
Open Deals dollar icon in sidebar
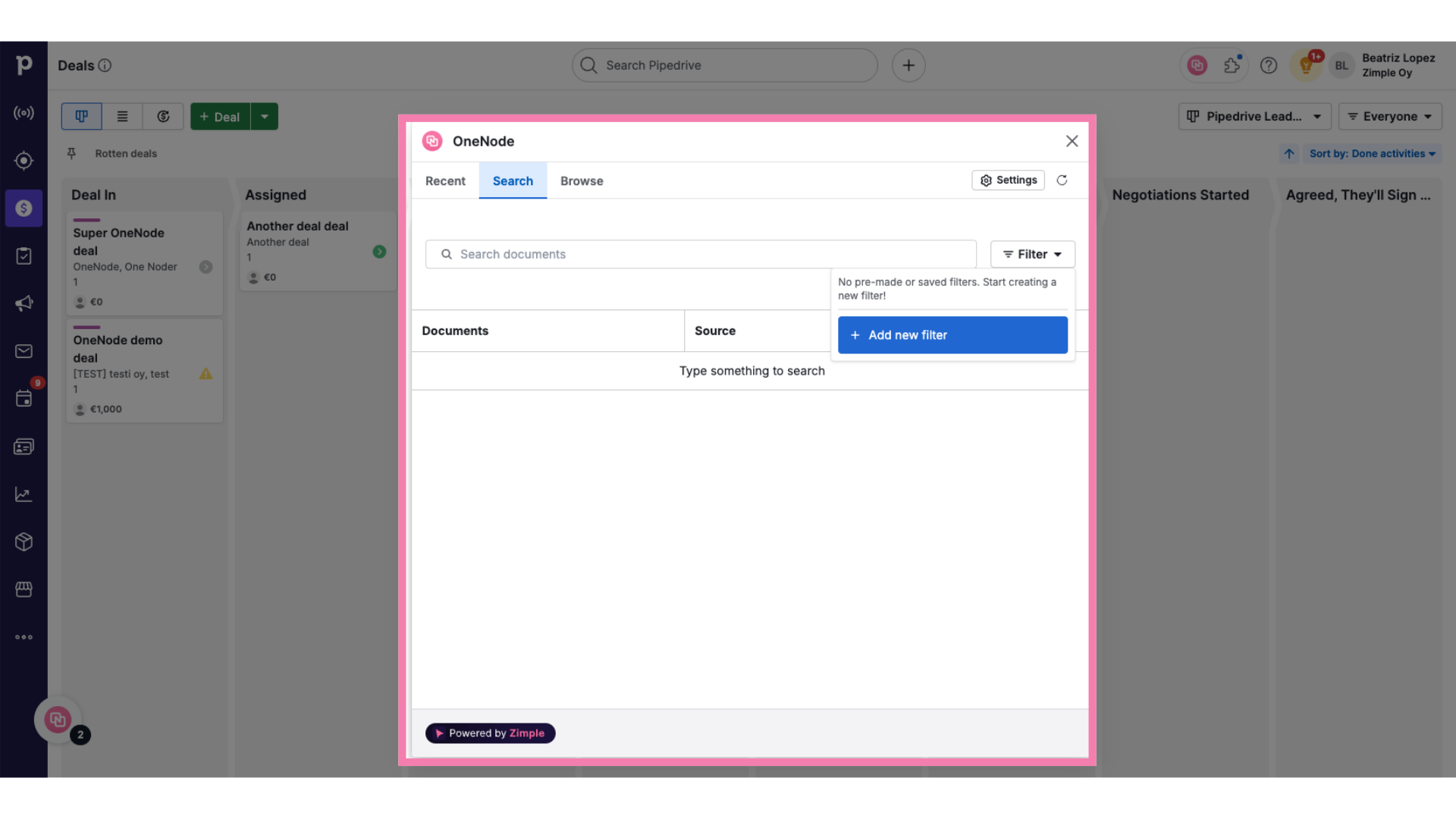24,209
